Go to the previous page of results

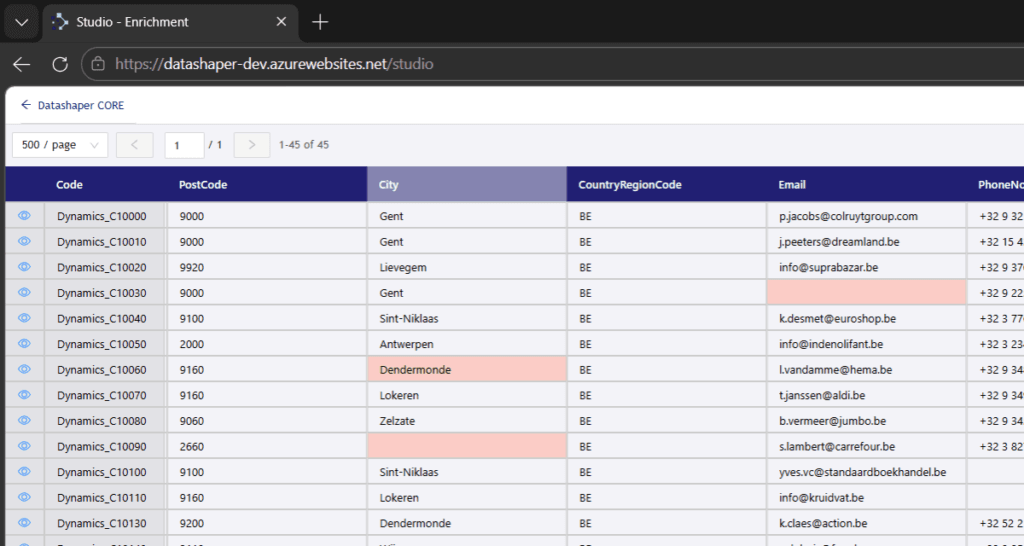point(135,145)
